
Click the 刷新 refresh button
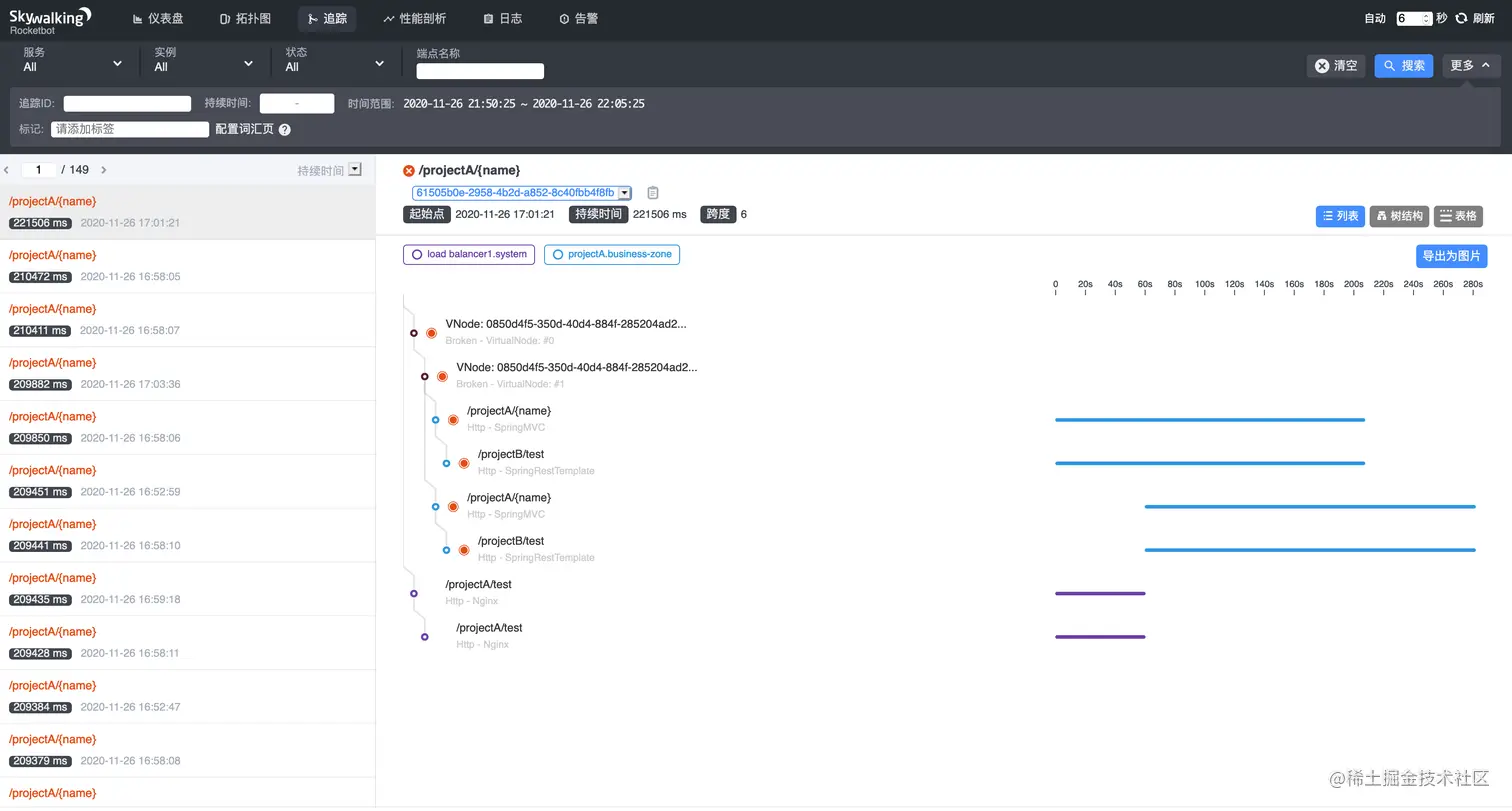1475,19
